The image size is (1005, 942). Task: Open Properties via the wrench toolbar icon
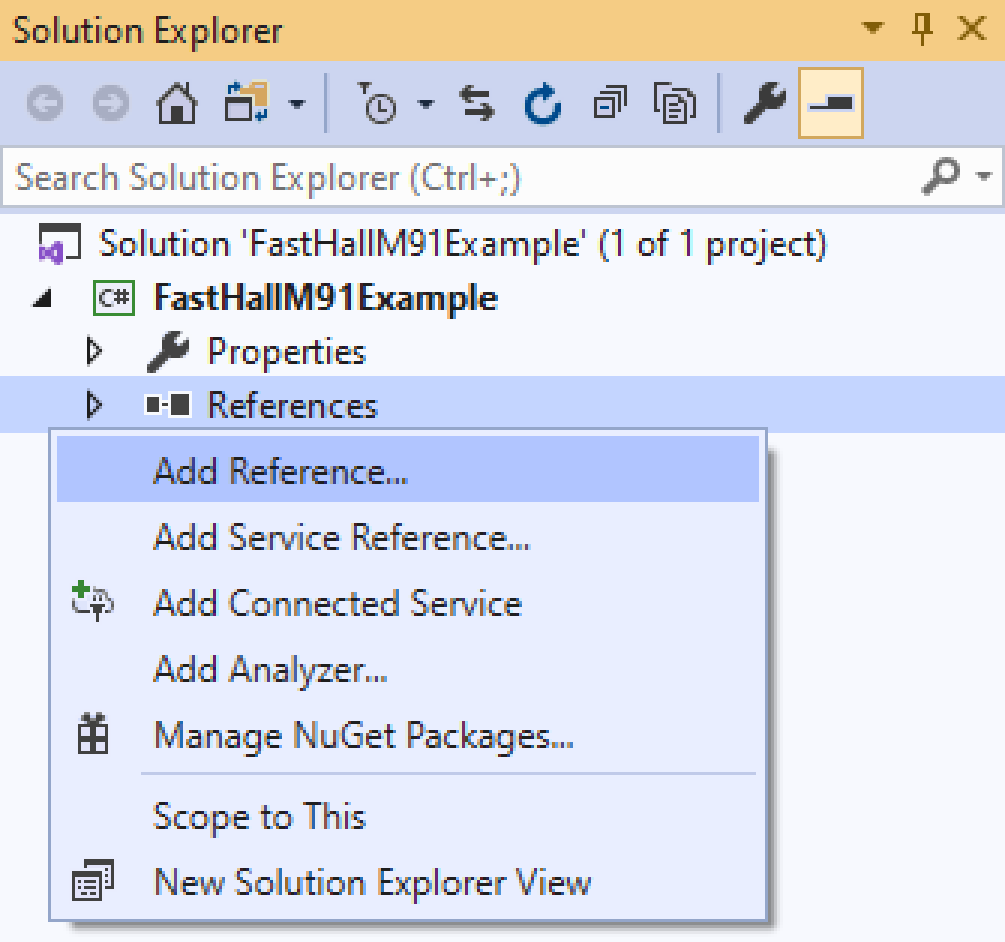(763, 104)
